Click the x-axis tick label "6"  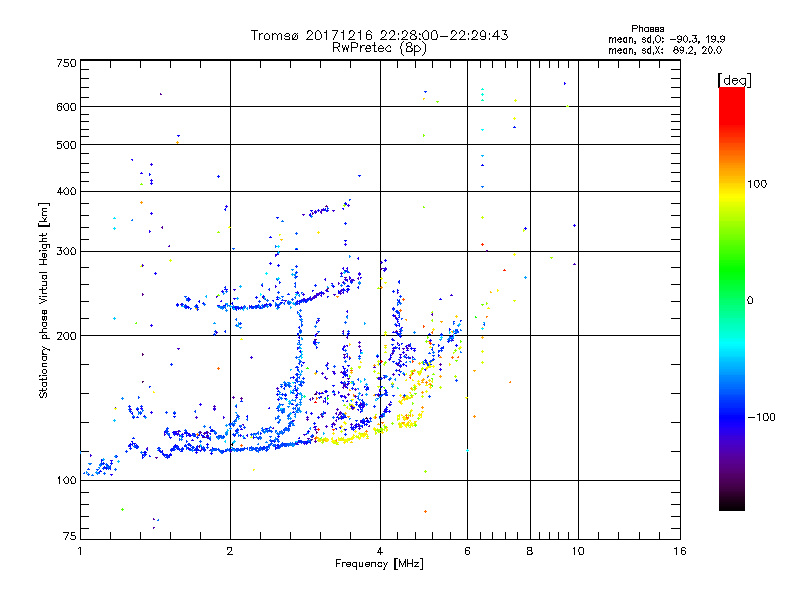pos(467,551)
